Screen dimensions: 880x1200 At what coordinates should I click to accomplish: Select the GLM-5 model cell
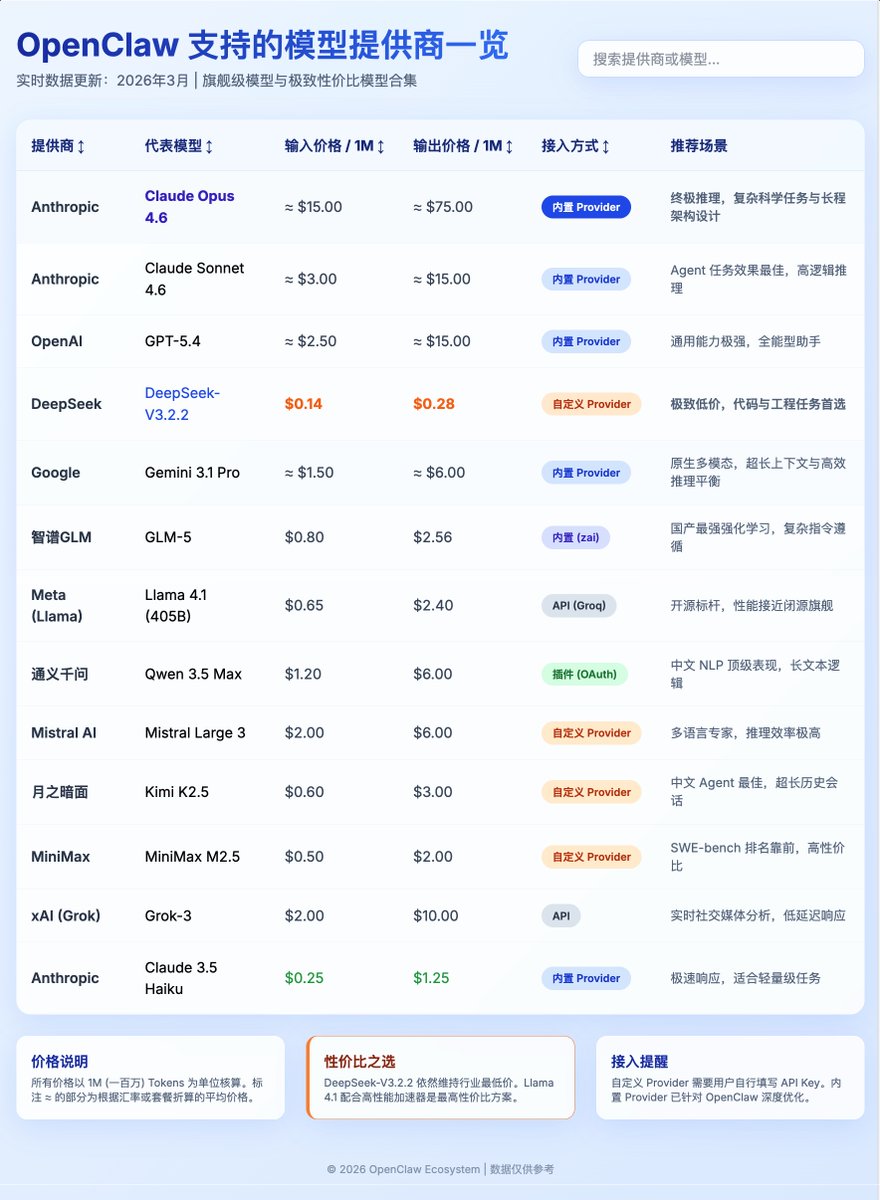168,537
